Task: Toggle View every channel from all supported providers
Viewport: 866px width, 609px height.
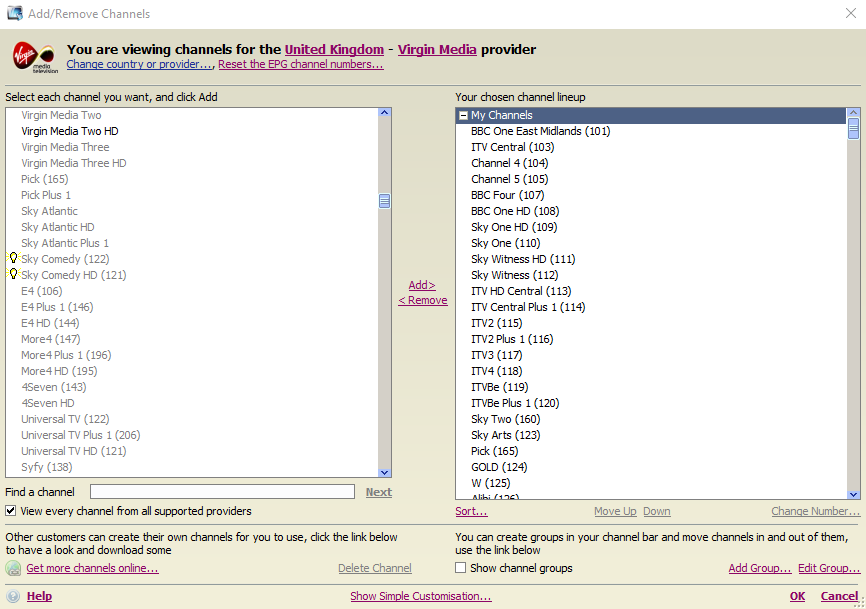Action: (x=10, y=511)
